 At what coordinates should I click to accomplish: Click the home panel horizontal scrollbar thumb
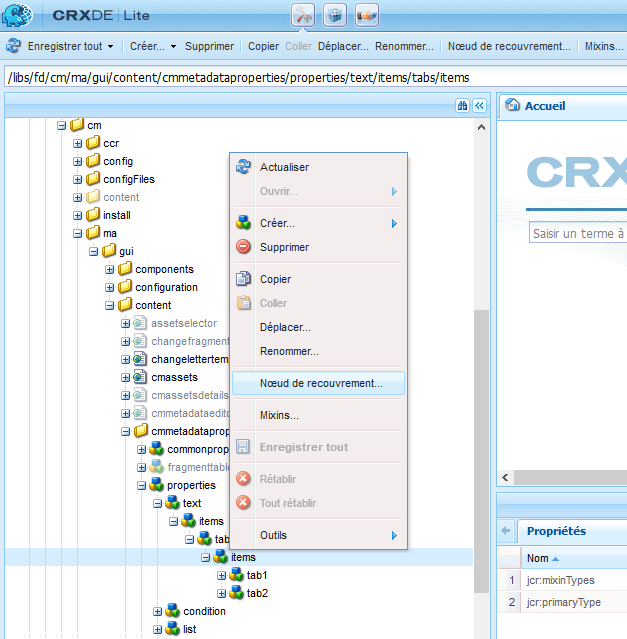[570, 477]
